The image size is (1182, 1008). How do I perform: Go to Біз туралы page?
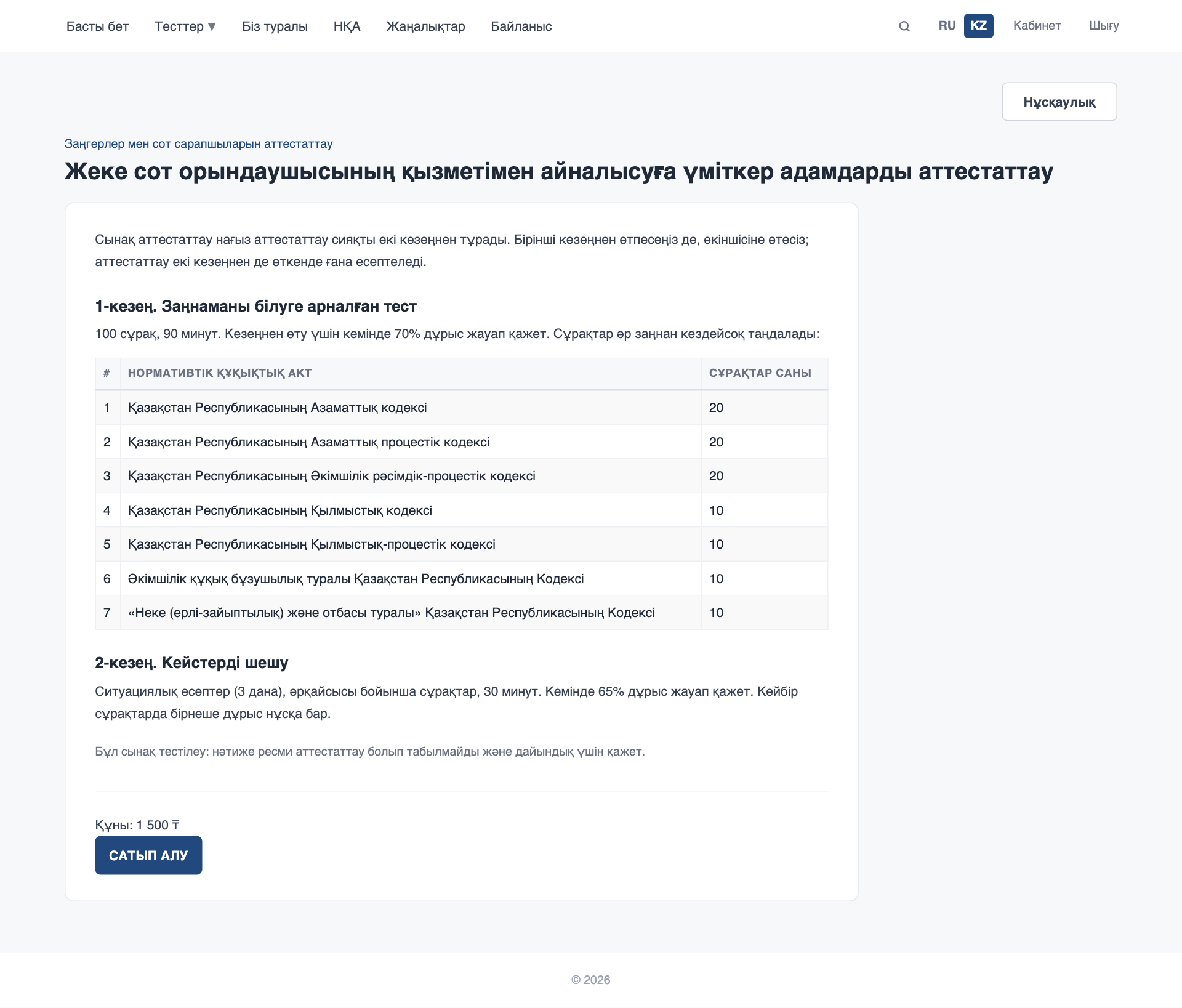pyautogui.click(x=275, y=26)
